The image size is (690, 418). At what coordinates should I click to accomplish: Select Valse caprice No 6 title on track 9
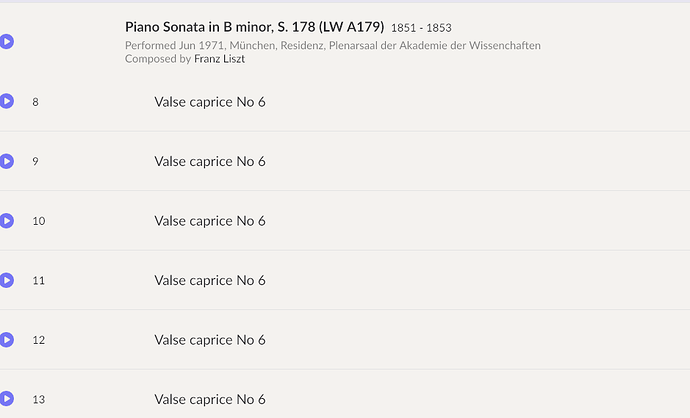pyautogui.click(x=210, y=162)
